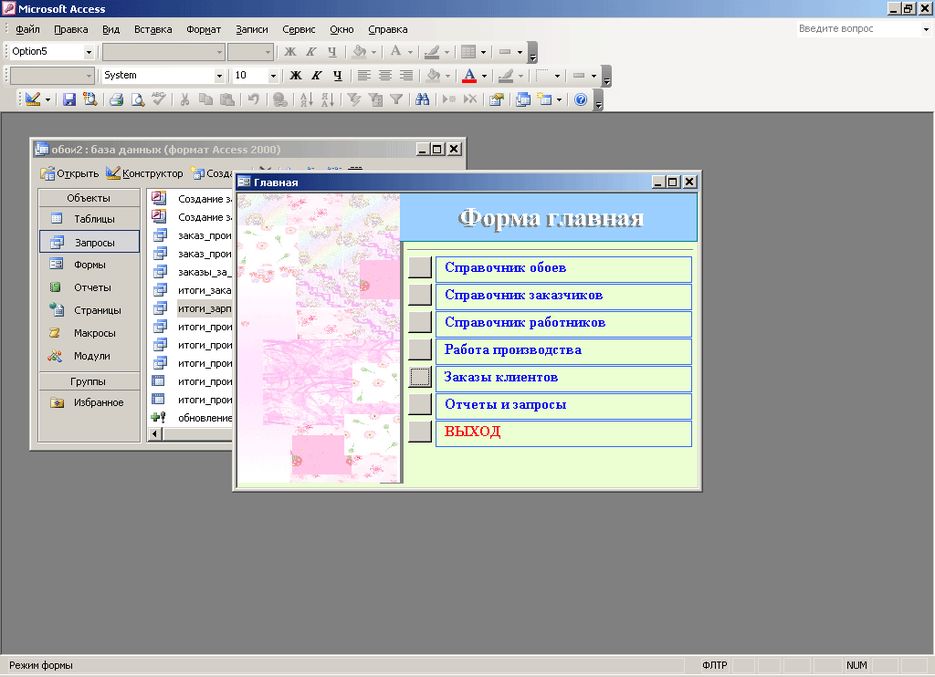
Task: Show the Database Window via its toolbar icon
Action: click(523, 100)
